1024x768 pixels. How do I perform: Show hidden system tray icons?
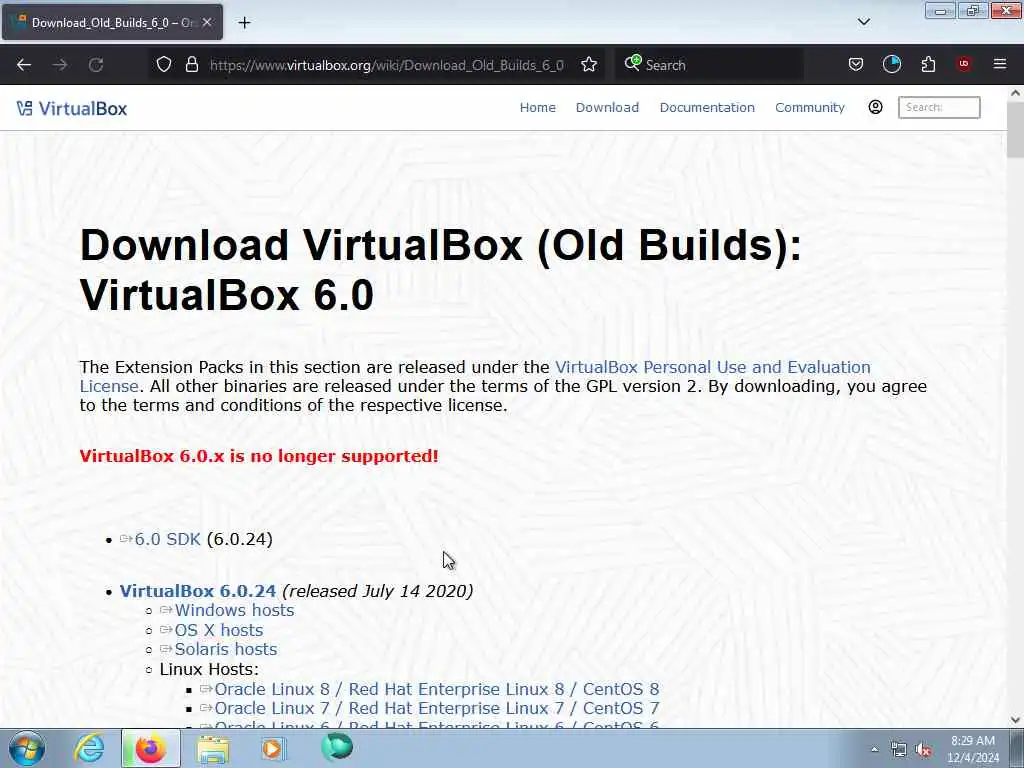[x=874, y=749]
